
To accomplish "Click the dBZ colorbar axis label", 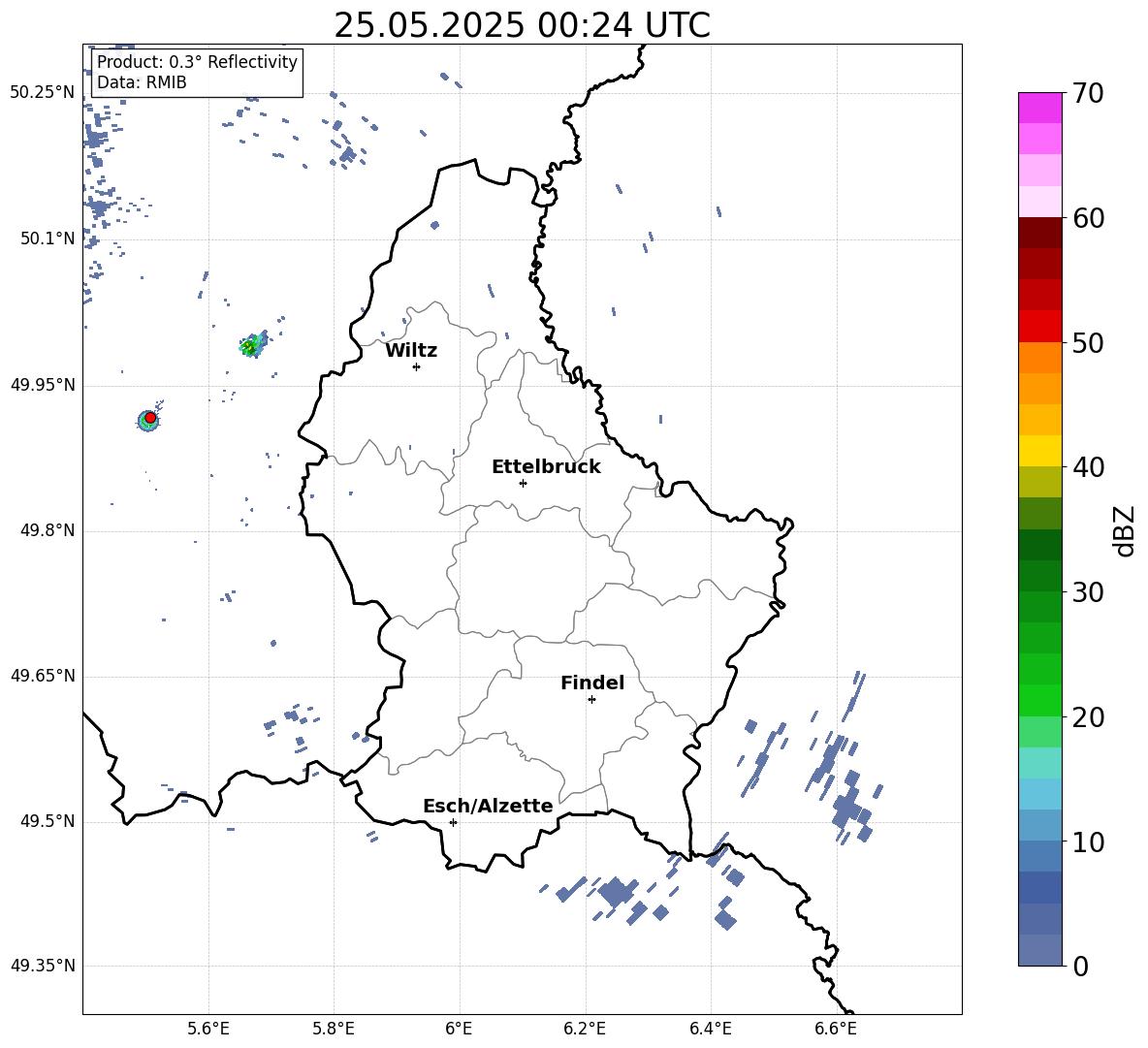I will click(x=1125, y=530).
